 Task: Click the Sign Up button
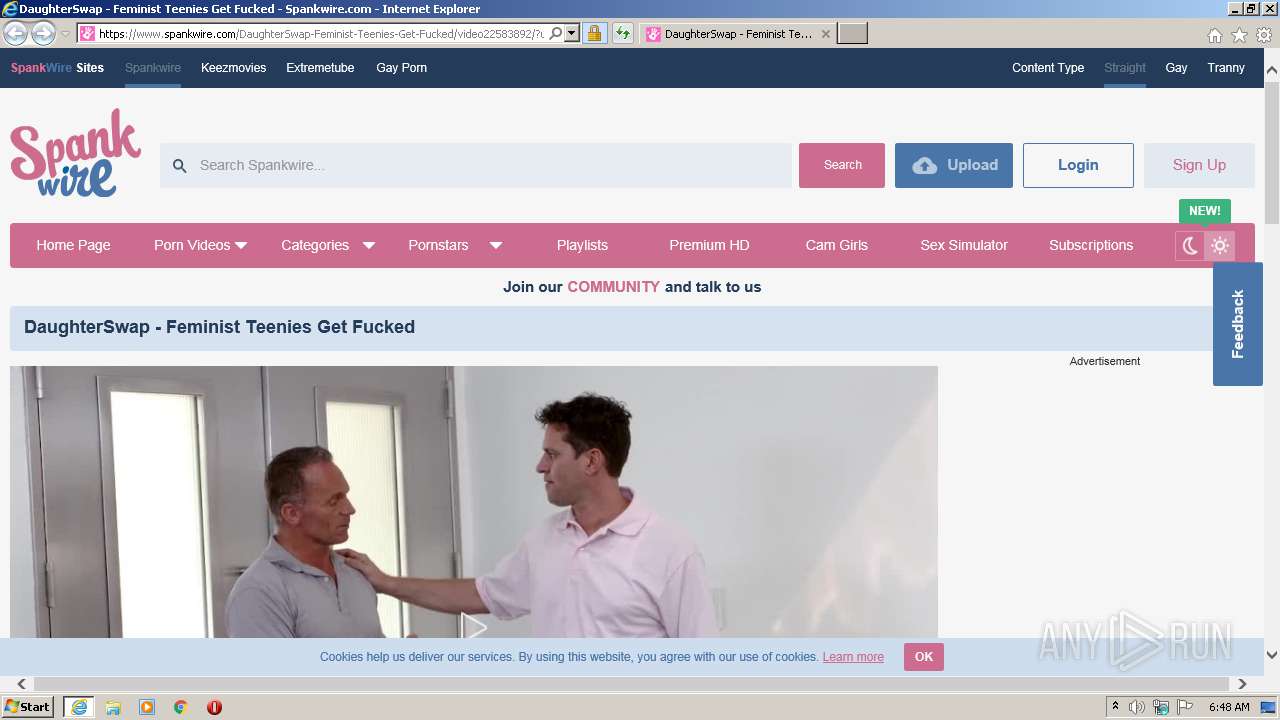coord(1199,166)
